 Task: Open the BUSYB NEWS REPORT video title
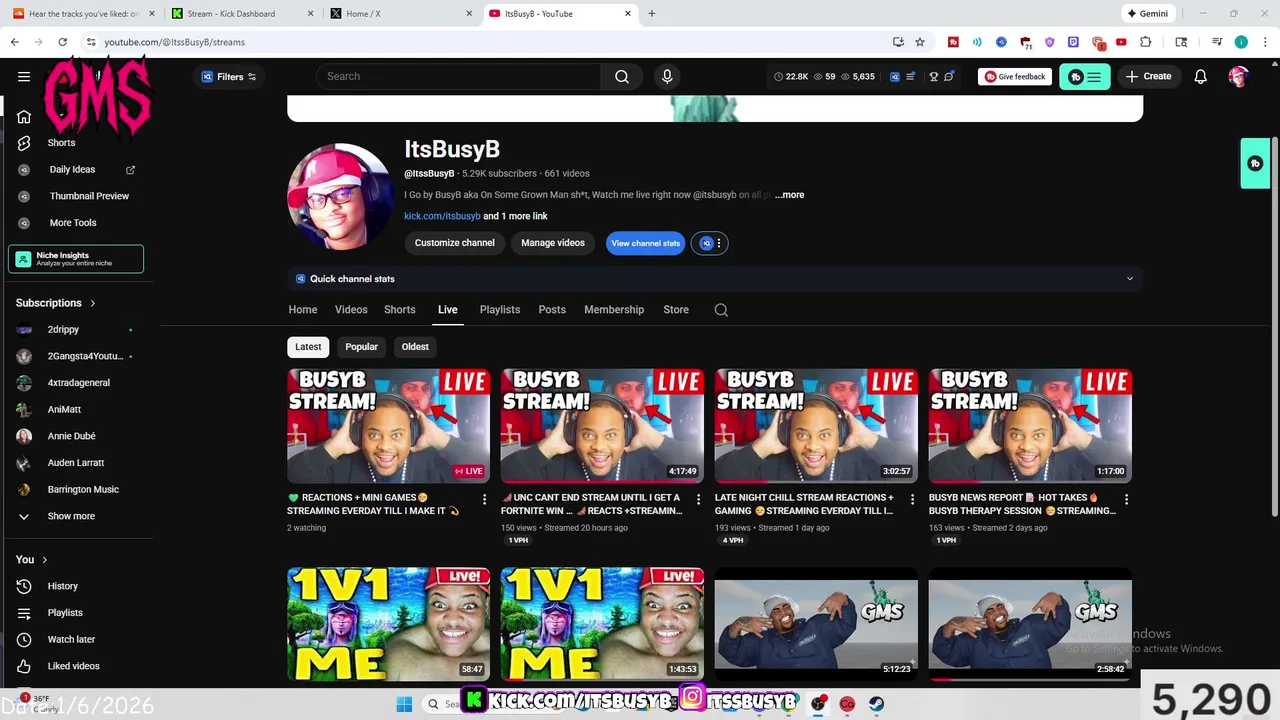tap(1022, 504)
